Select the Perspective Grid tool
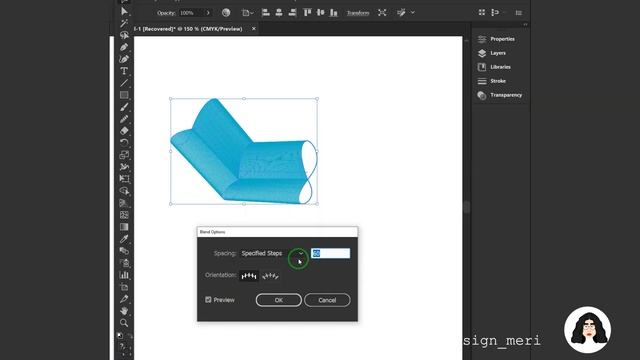This screenshot has height=360, width=640. pos(124,203)
